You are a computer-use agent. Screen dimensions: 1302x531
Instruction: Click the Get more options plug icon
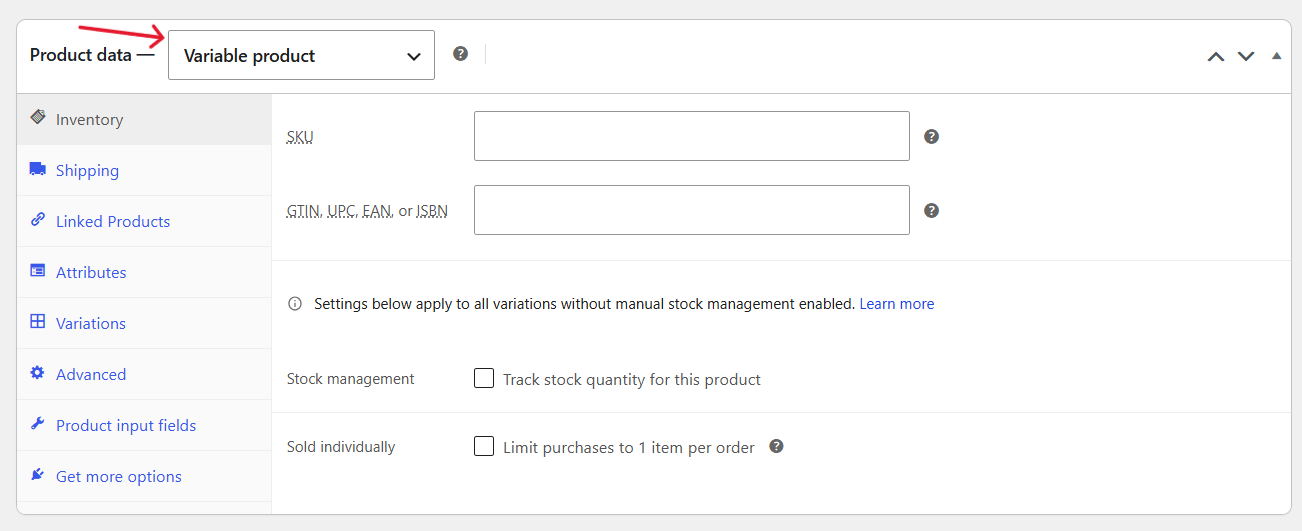[x=38, y=474]
